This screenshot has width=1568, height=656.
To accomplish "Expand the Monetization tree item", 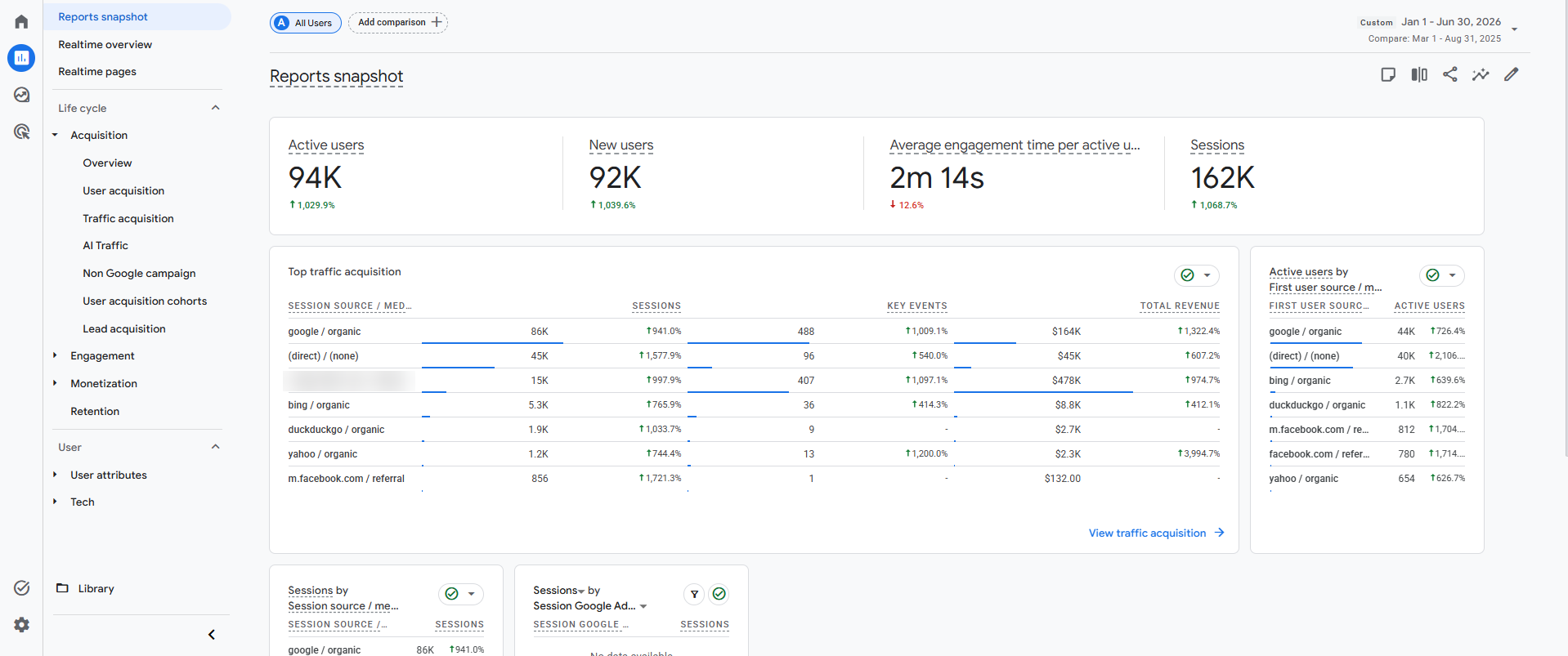I will 55,383.
